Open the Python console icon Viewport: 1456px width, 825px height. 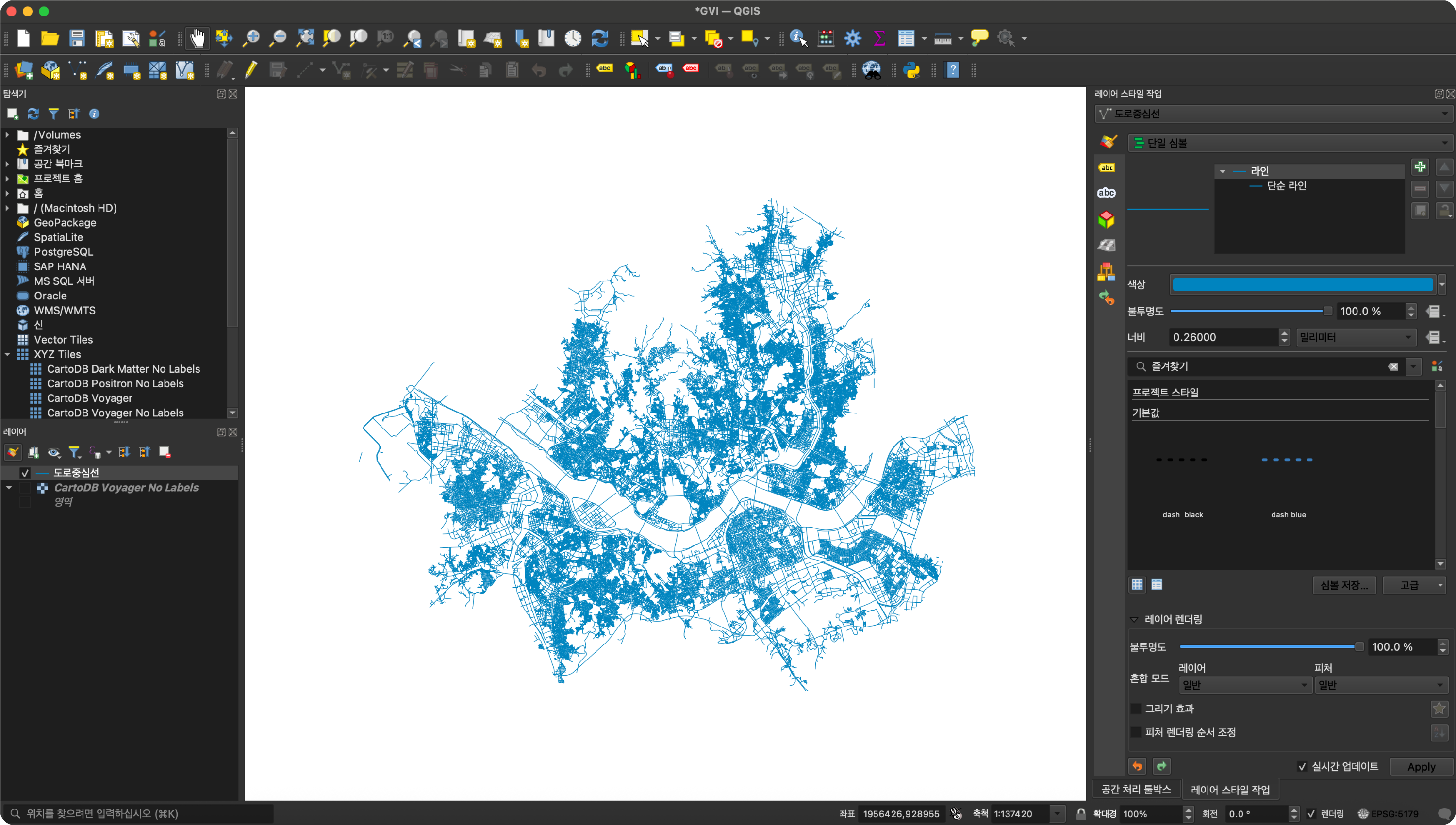pos(911,70)
